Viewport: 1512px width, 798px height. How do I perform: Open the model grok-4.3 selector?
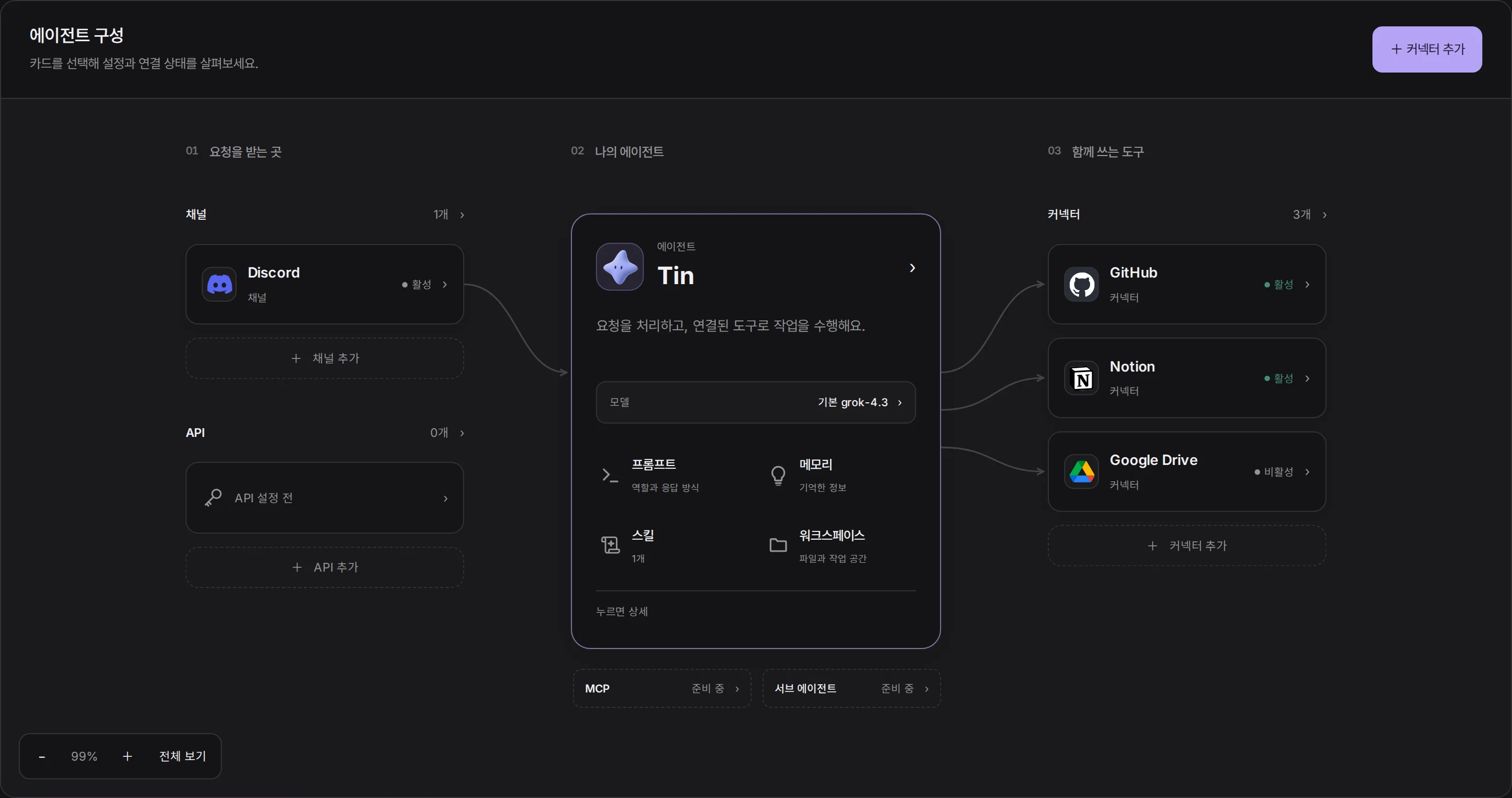point(755,402)
